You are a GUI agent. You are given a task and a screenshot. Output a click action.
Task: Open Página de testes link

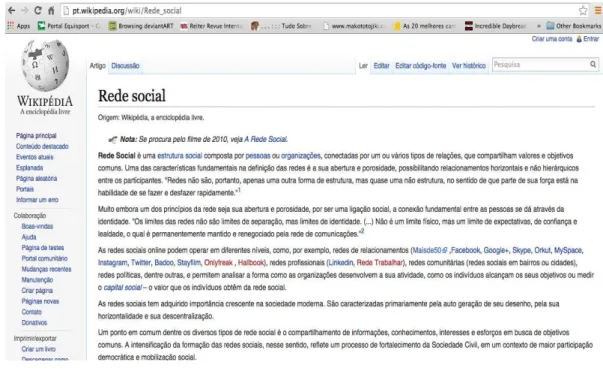pyautogui.click(x=43, y=248)
